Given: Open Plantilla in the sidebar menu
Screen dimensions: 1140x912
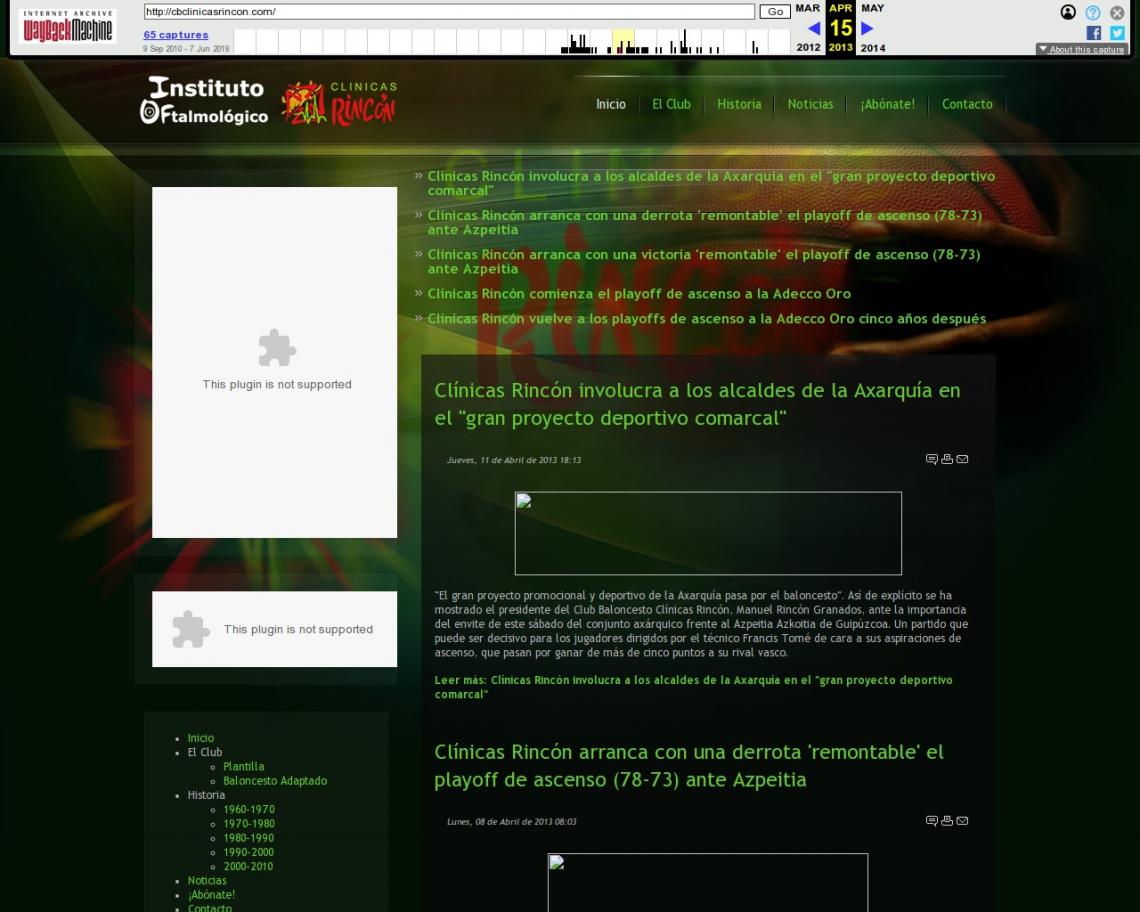Looking at the screenshot, I should (x=244, y=767).
